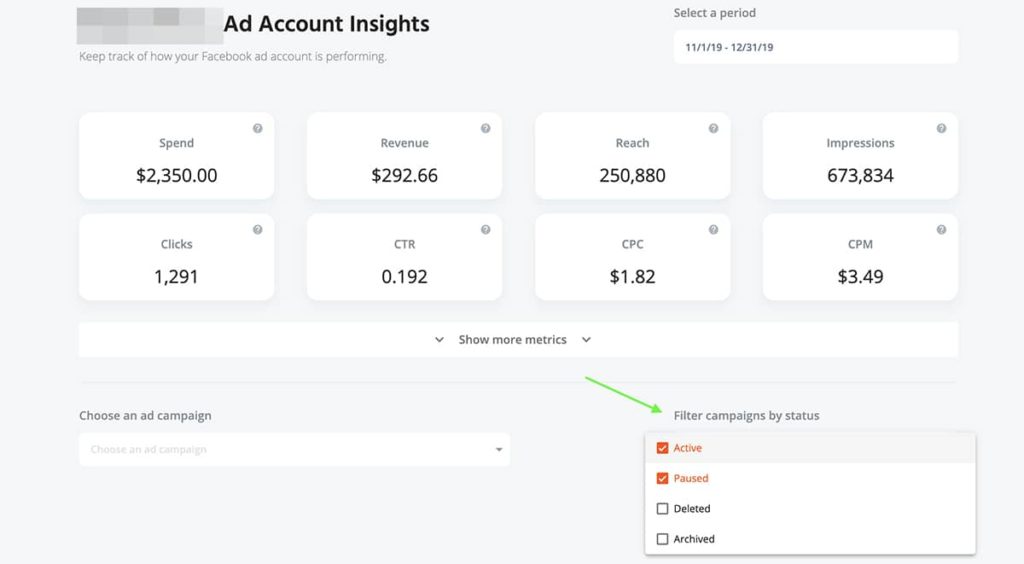Click the help icon on CPC card
Screen dimensions: 1024x564
tap(713, 229)
